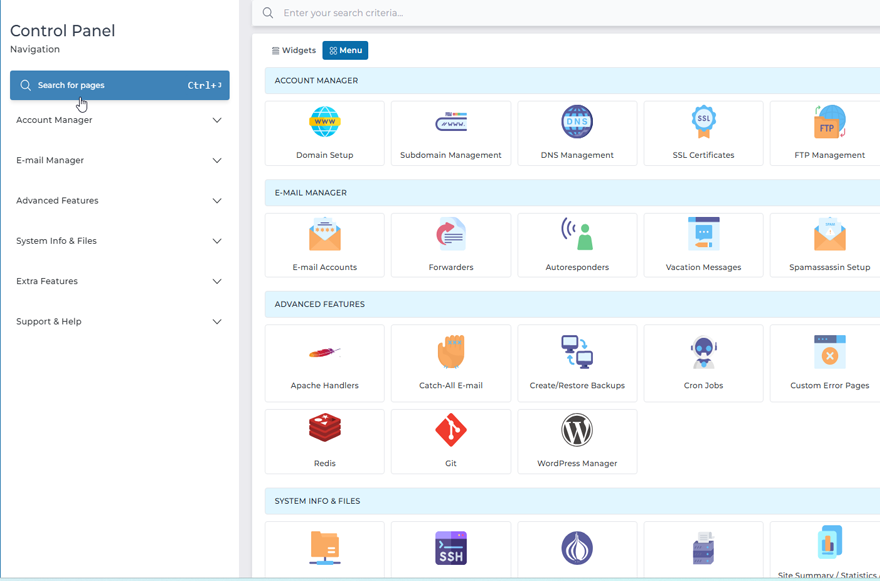880x581 pixels.
Task: Select the Forwarders icon
Action: tap(450, 244)
